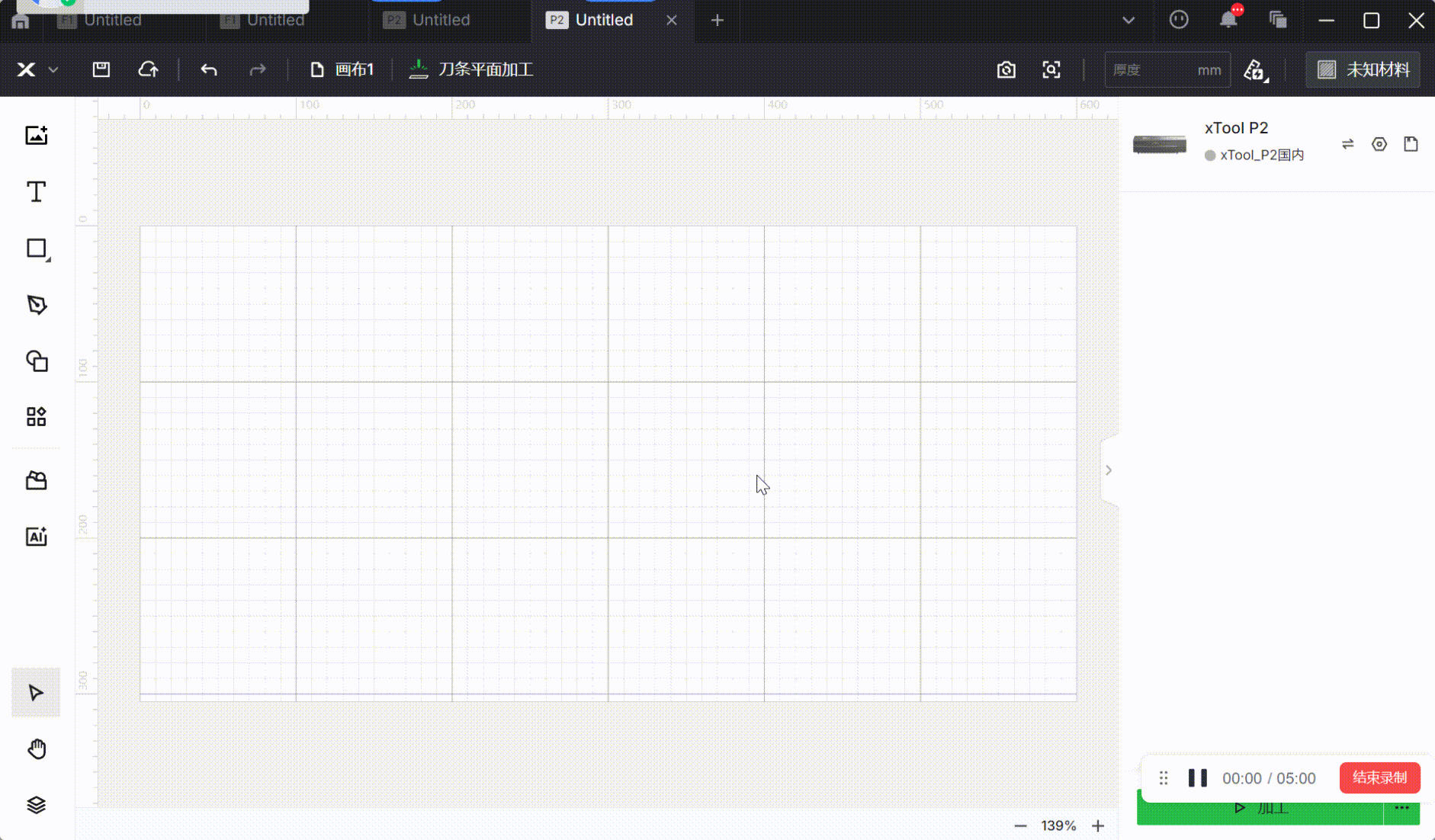This screenshot has height=840, width=1435.
Task: Click the zoom in plus button
Action: (x=1098, y=826)
